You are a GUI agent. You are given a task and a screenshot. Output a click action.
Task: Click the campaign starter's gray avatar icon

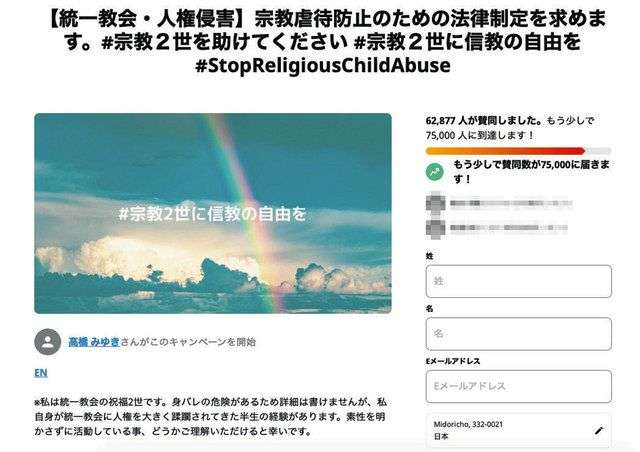48,342
